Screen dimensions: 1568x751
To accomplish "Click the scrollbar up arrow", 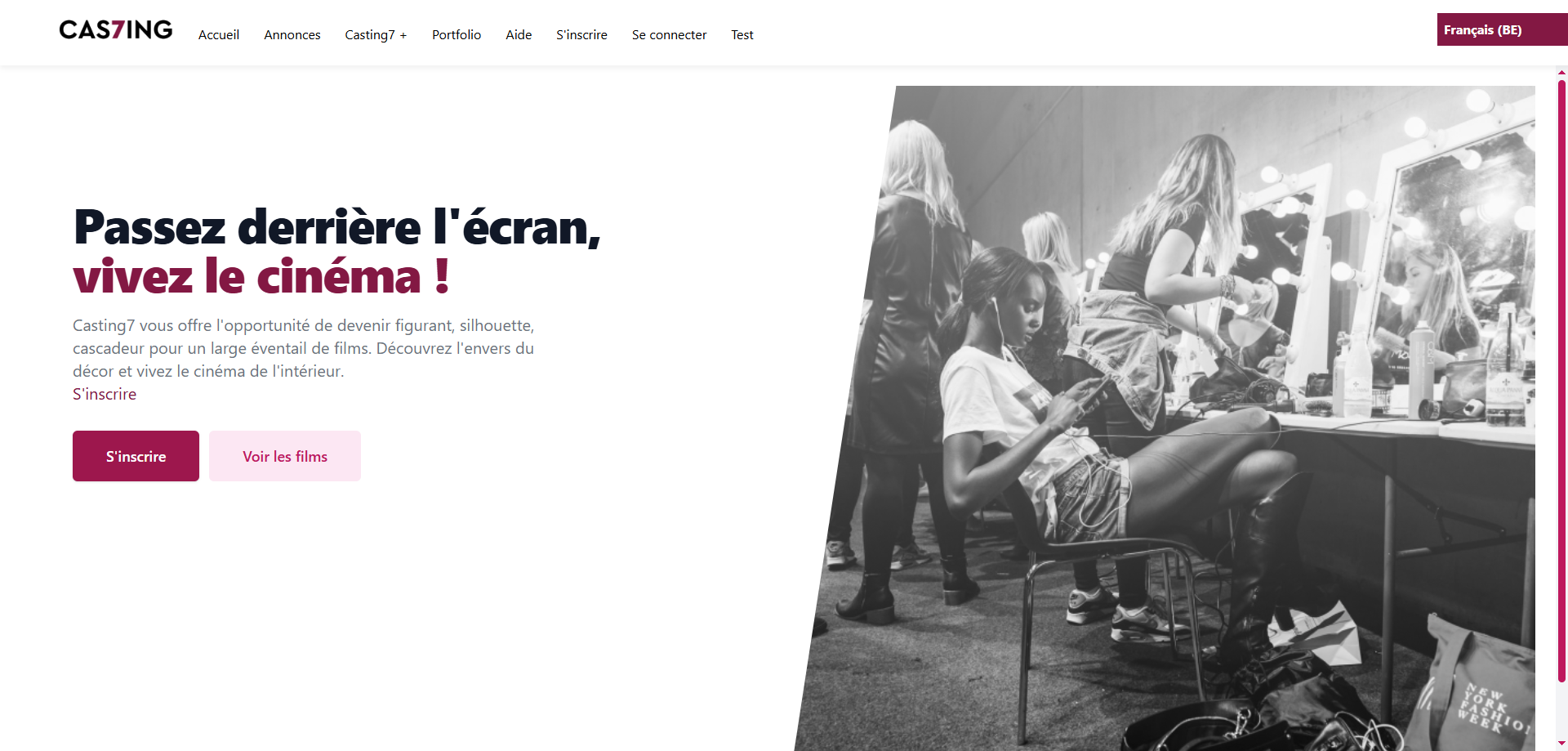I will (x=1561, y=72).
